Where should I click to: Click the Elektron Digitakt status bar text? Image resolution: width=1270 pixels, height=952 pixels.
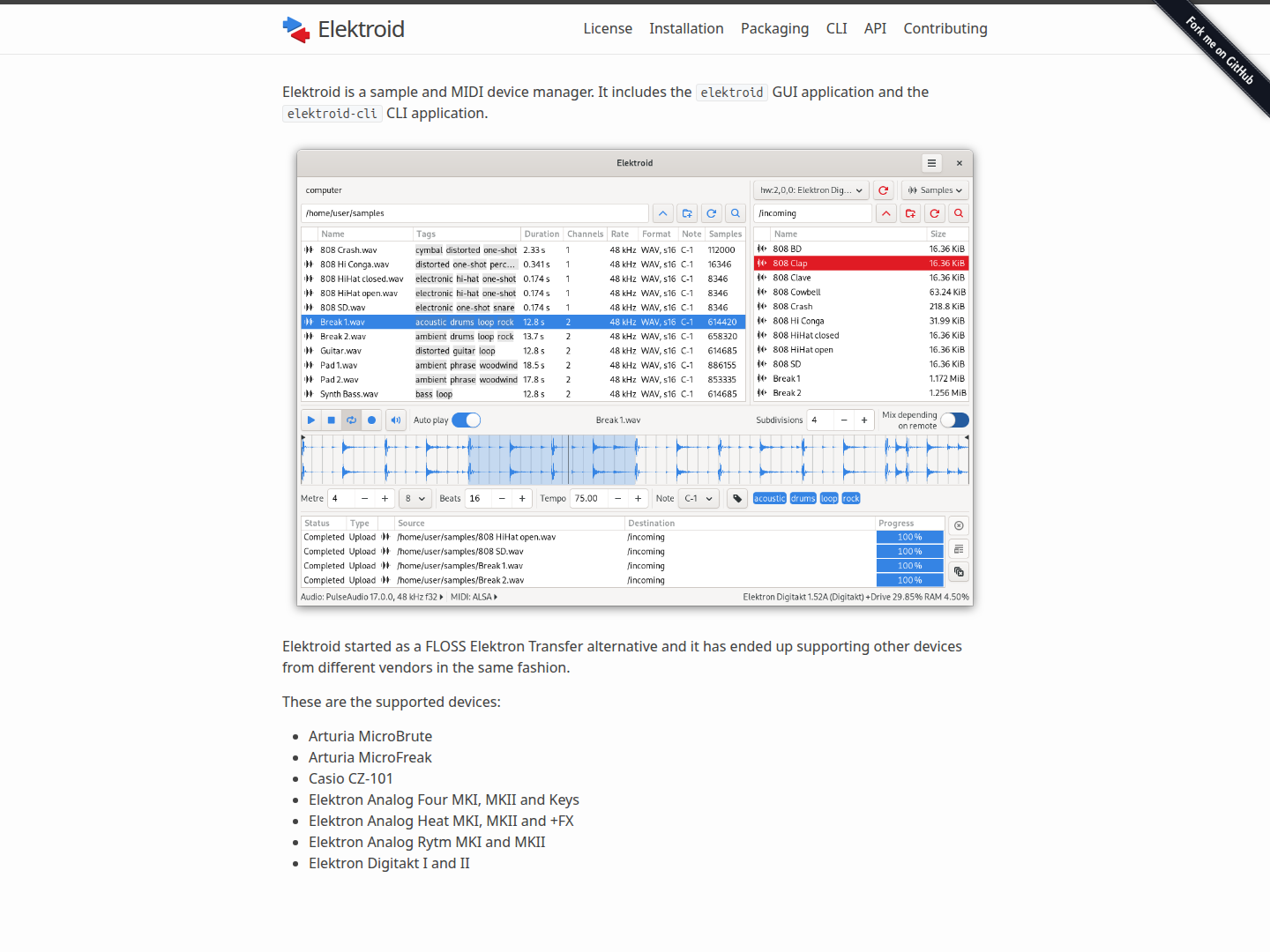pos(855,598)
